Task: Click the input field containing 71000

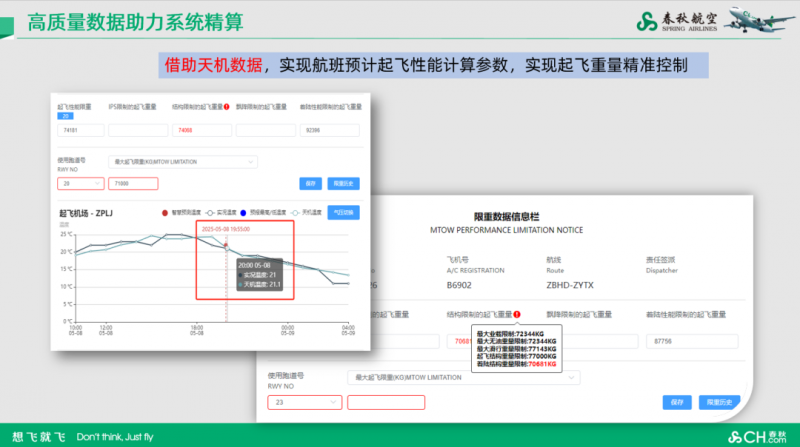Action: click(133, 183)
